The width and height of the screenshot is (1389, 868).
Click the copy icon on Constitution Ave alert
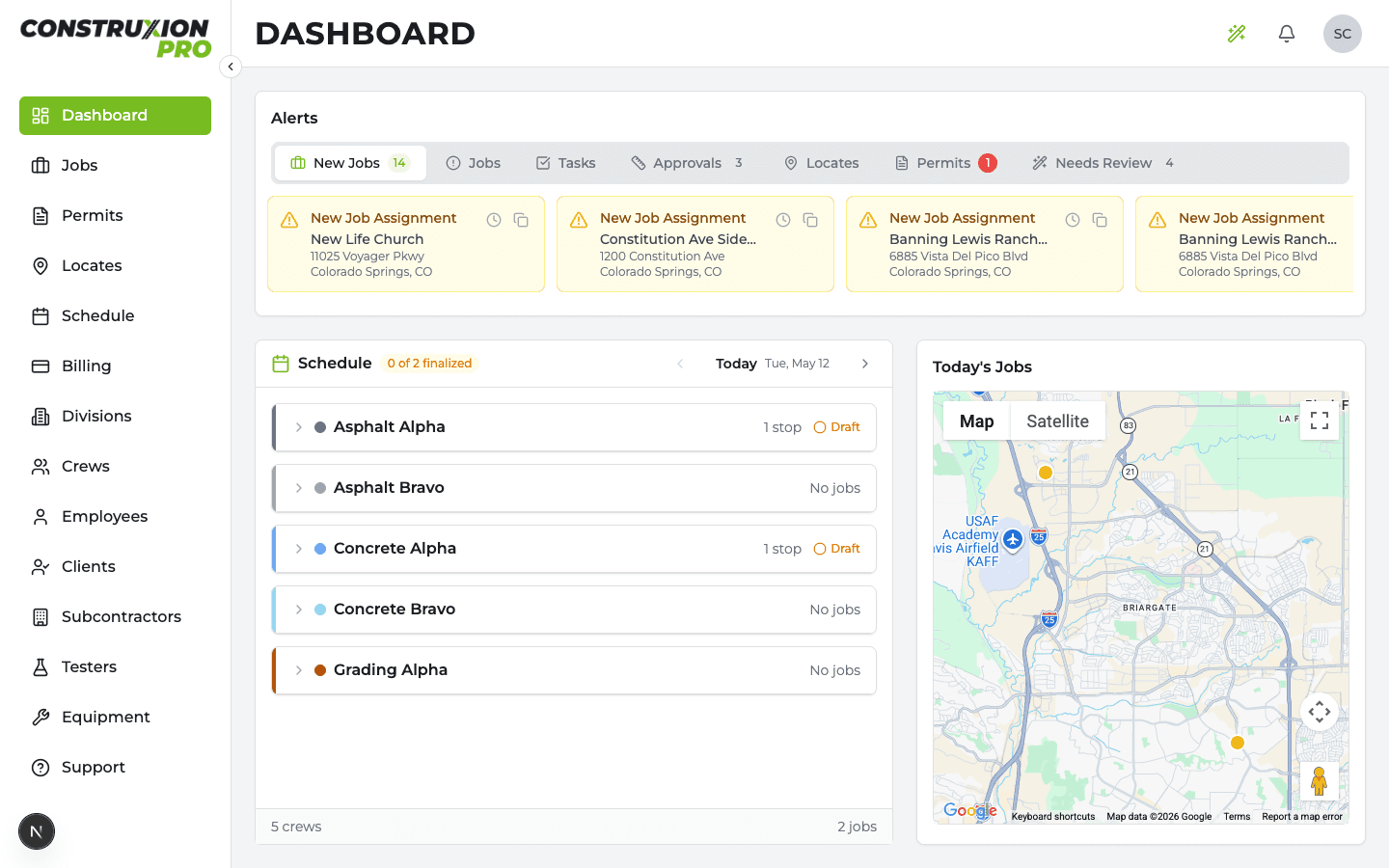click(810, 220)
